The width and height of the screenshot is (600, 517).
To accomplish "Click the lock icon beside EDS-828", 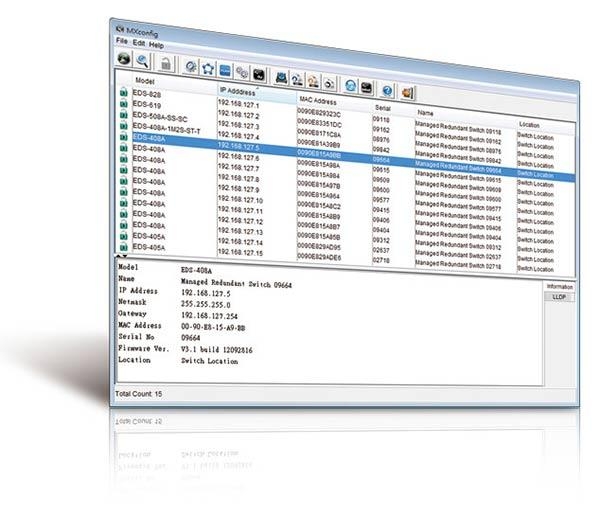I will tap(123, 92).
